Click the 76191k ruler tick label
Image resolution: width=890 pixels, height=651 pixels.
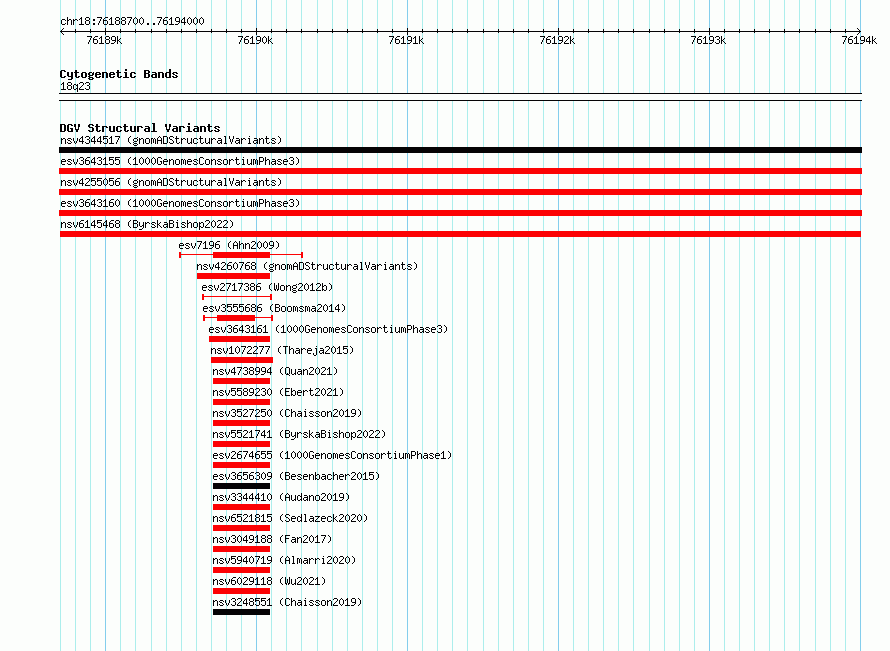[406, 40]
